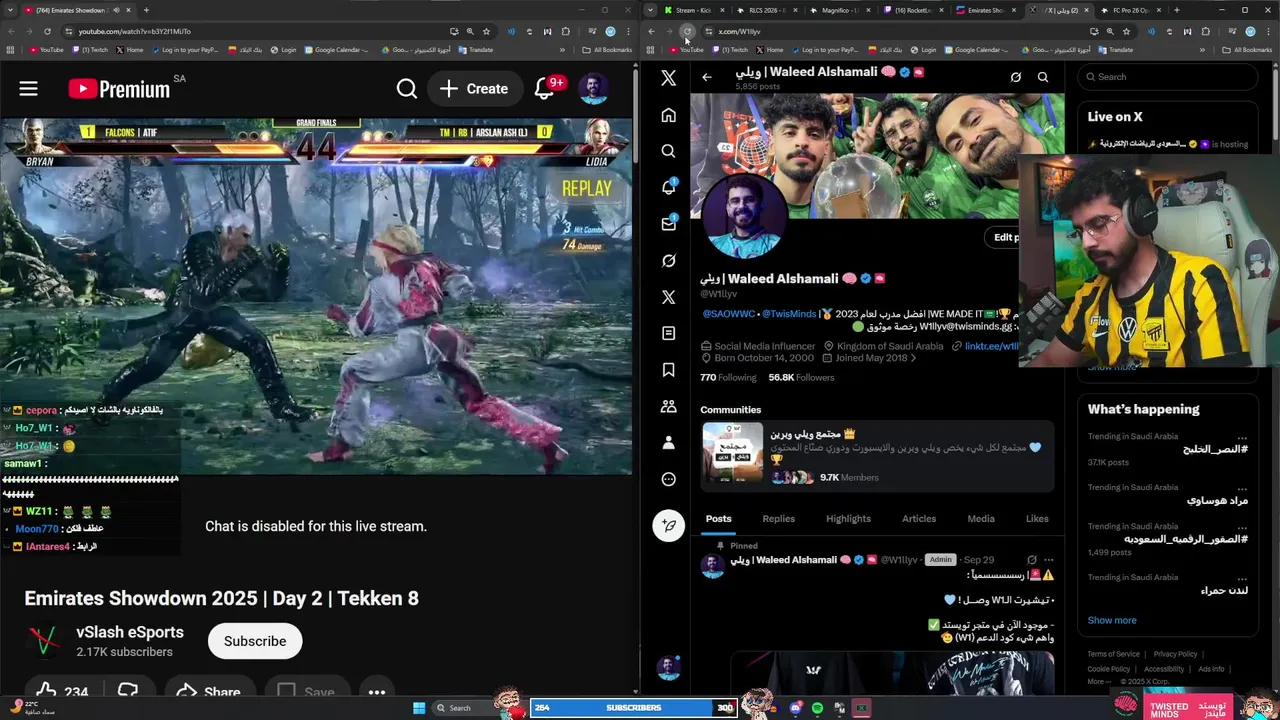
Task: Click the X logo in sidebar top
Action: (x=669, y=78)
